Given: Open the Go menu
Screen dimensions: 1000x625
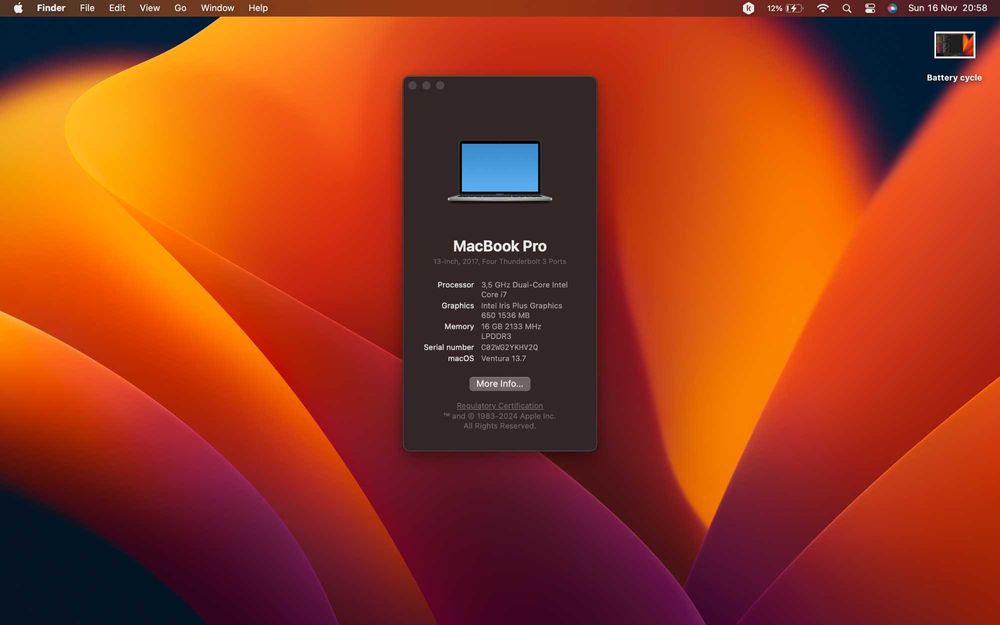Looking at the screenshot, I should (x=180, y=8).
